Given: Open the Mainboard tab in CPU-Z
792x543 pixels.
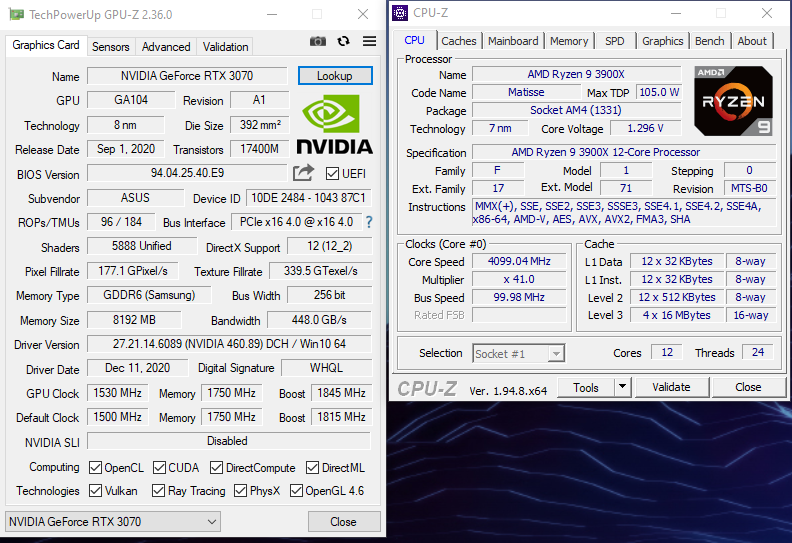Looking at the screenshot, I should coord(513,41).
